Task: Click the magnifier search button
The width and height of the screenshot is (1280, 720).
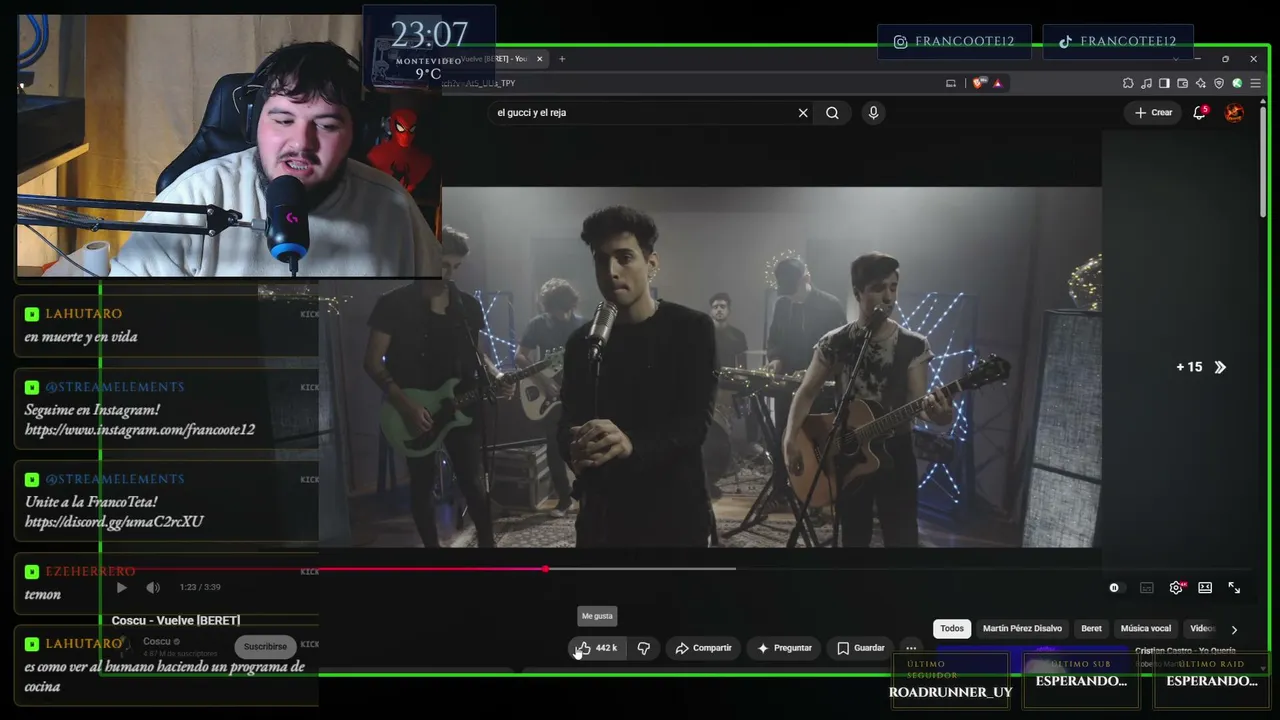Action: pos(832,113)
